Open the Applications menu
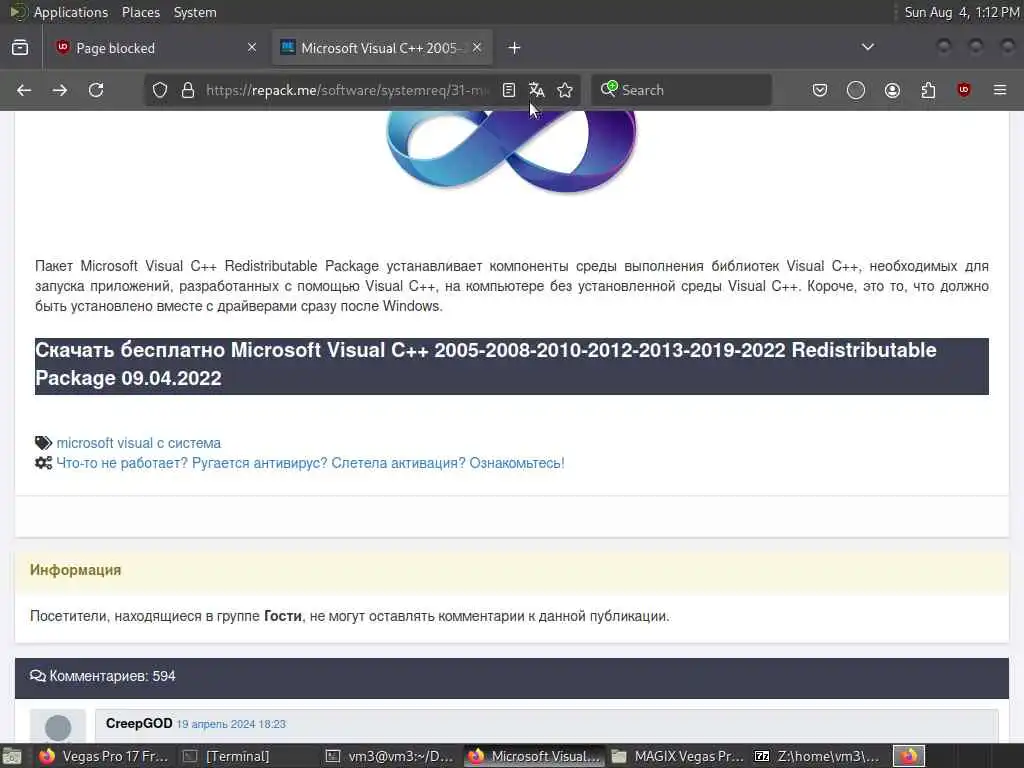Image resolution: width=1024 pixels, height=768 pixels. click(x=71, y=12)
